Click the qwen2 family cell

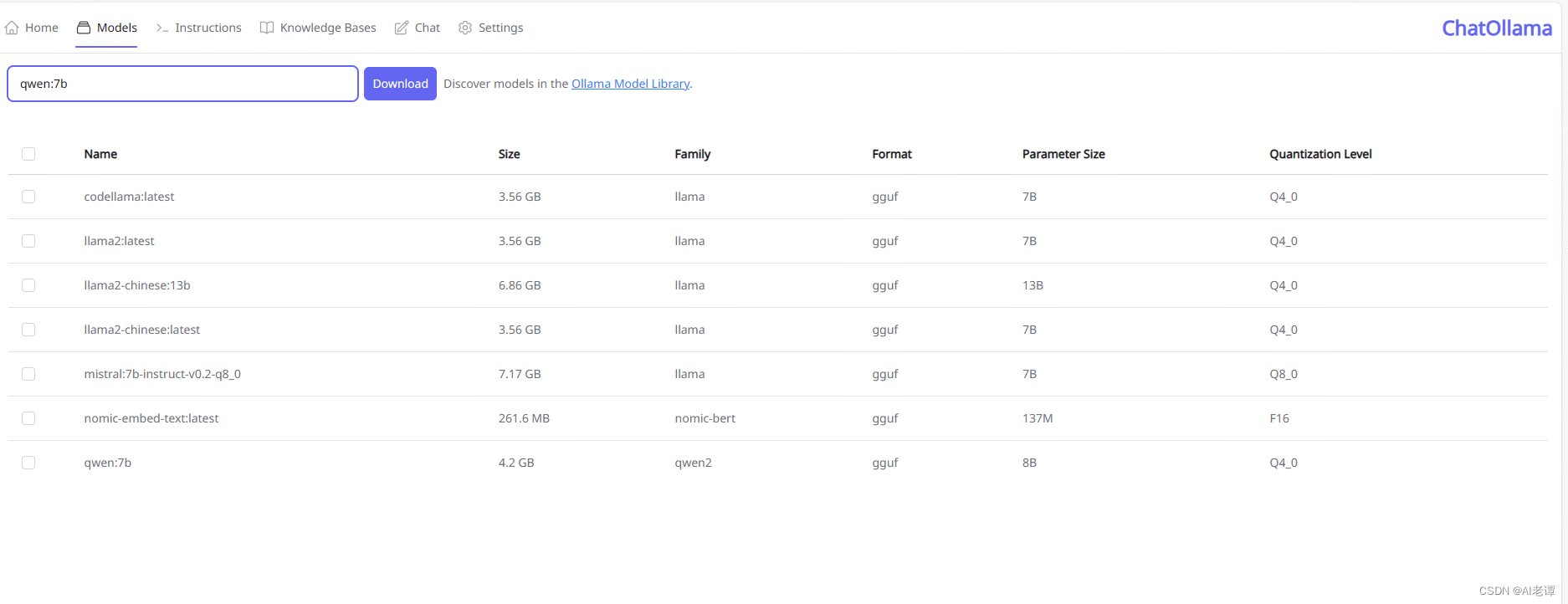(694, 463)
